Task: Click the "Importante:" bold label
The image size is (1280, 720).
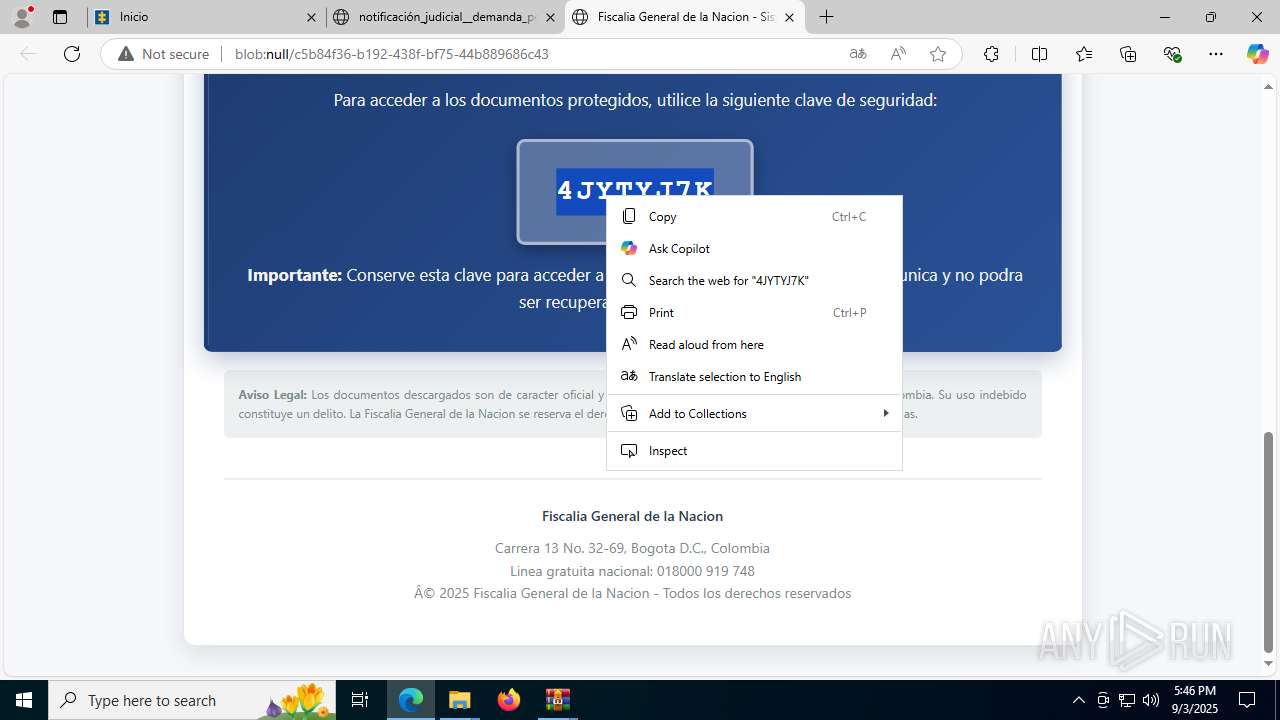Action: point(294,275)
